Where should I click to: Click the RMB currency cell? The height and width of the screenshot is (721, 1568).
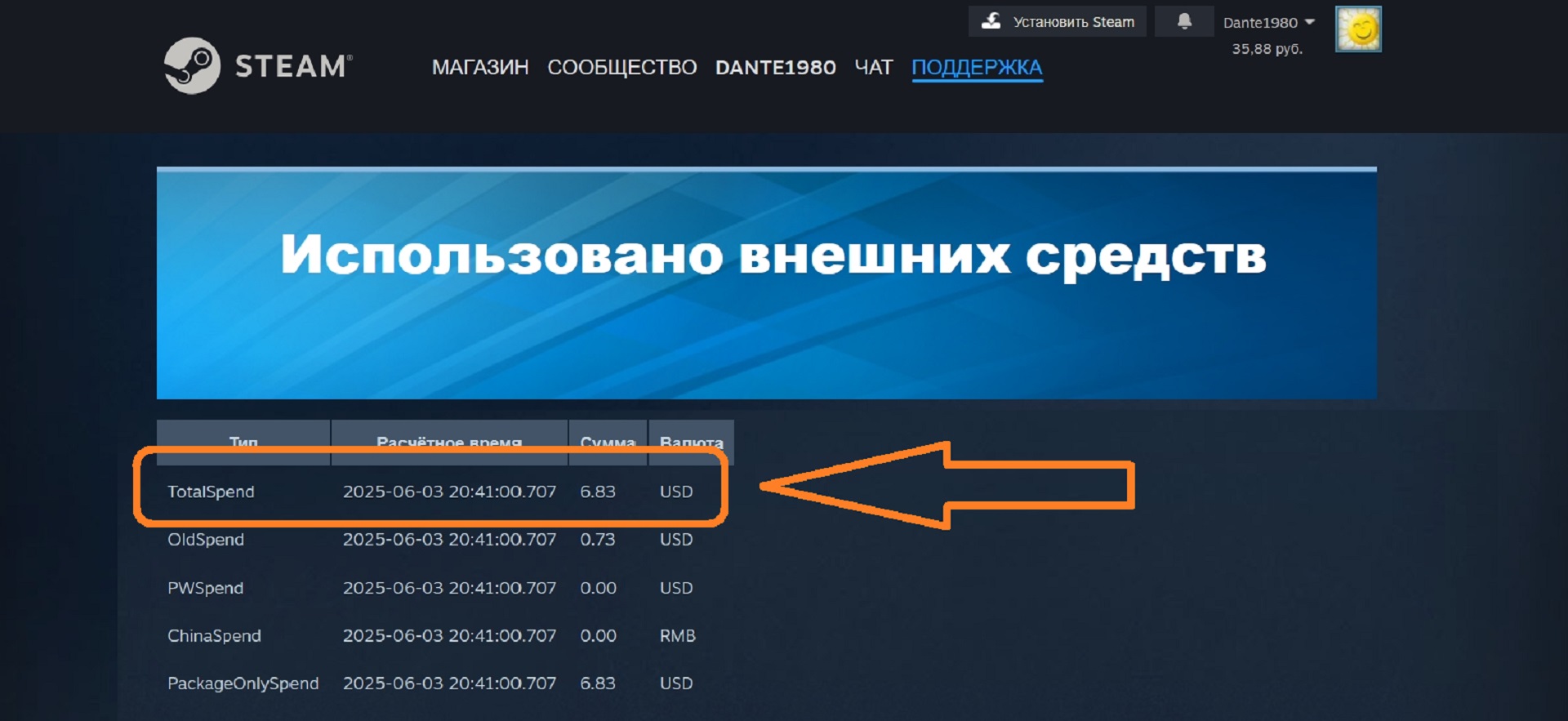[678, 635]
